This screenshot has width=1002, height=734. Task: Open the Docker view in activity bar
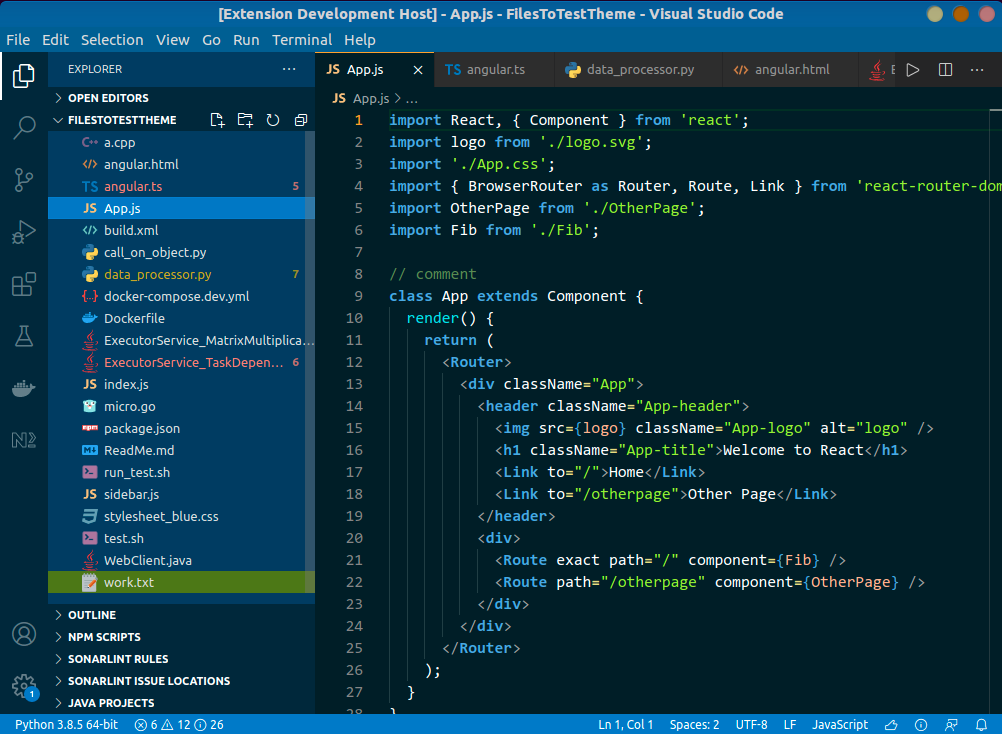coord(24,388)
